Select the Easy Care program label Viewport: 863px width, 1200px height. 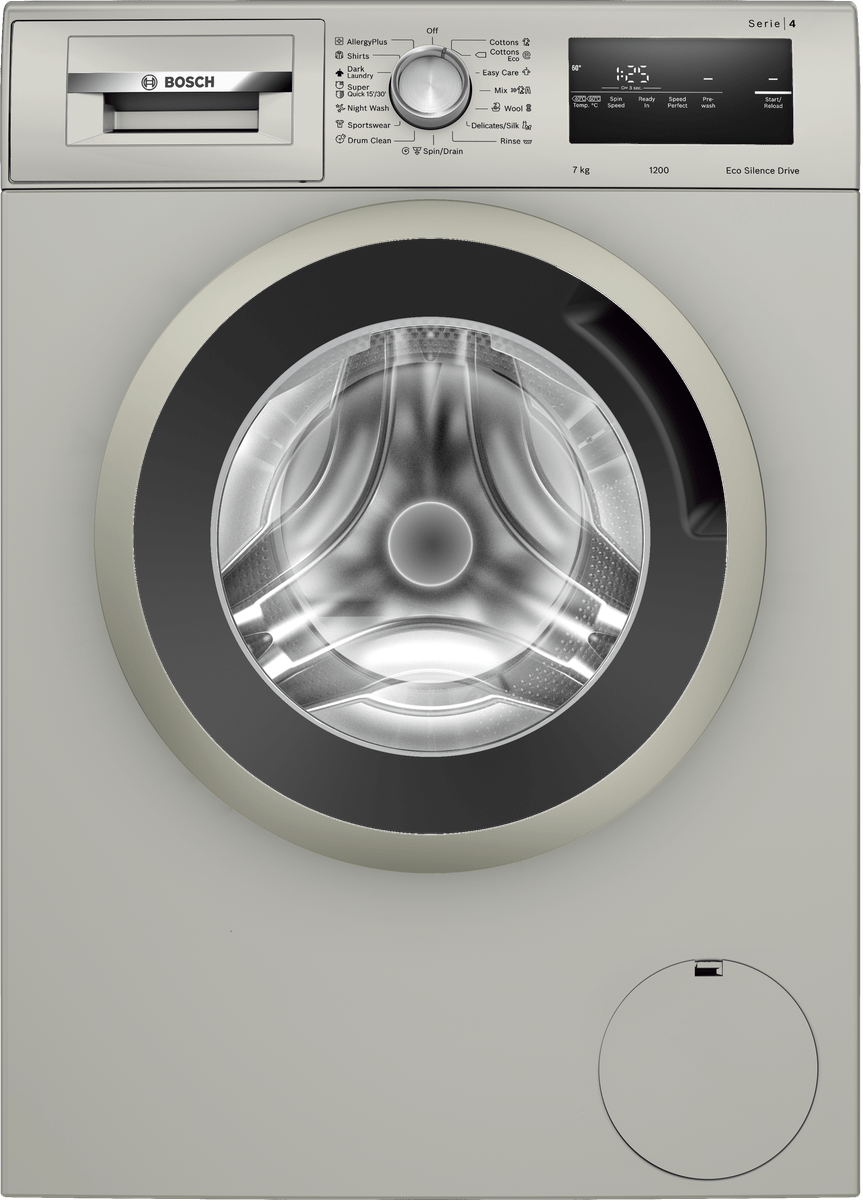pos(500,73)
